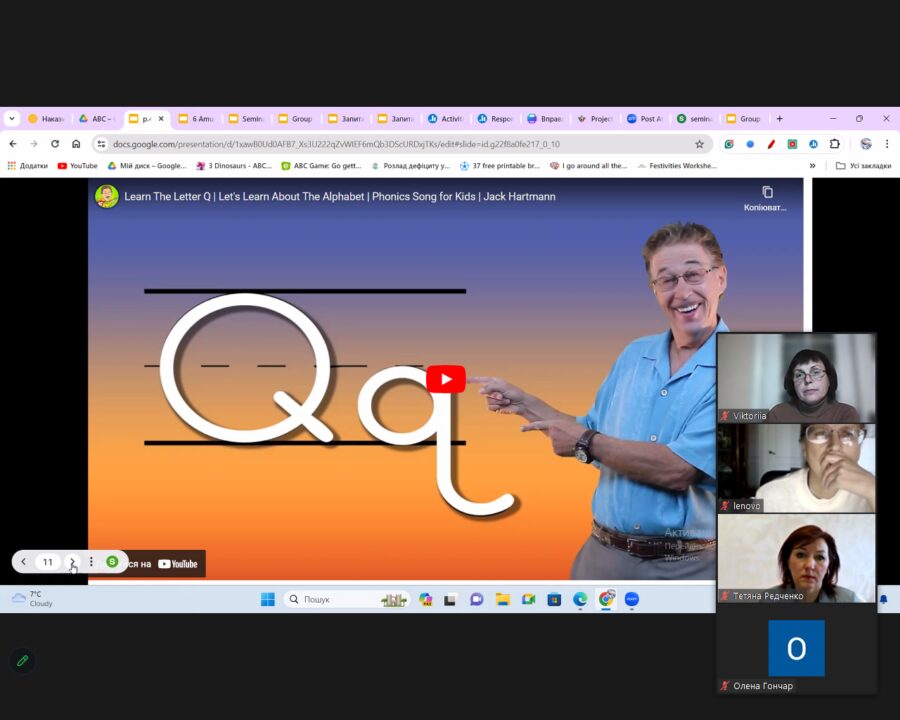Open the Chrome three-dot menu

pyautogui.click(x=887, y=144)
